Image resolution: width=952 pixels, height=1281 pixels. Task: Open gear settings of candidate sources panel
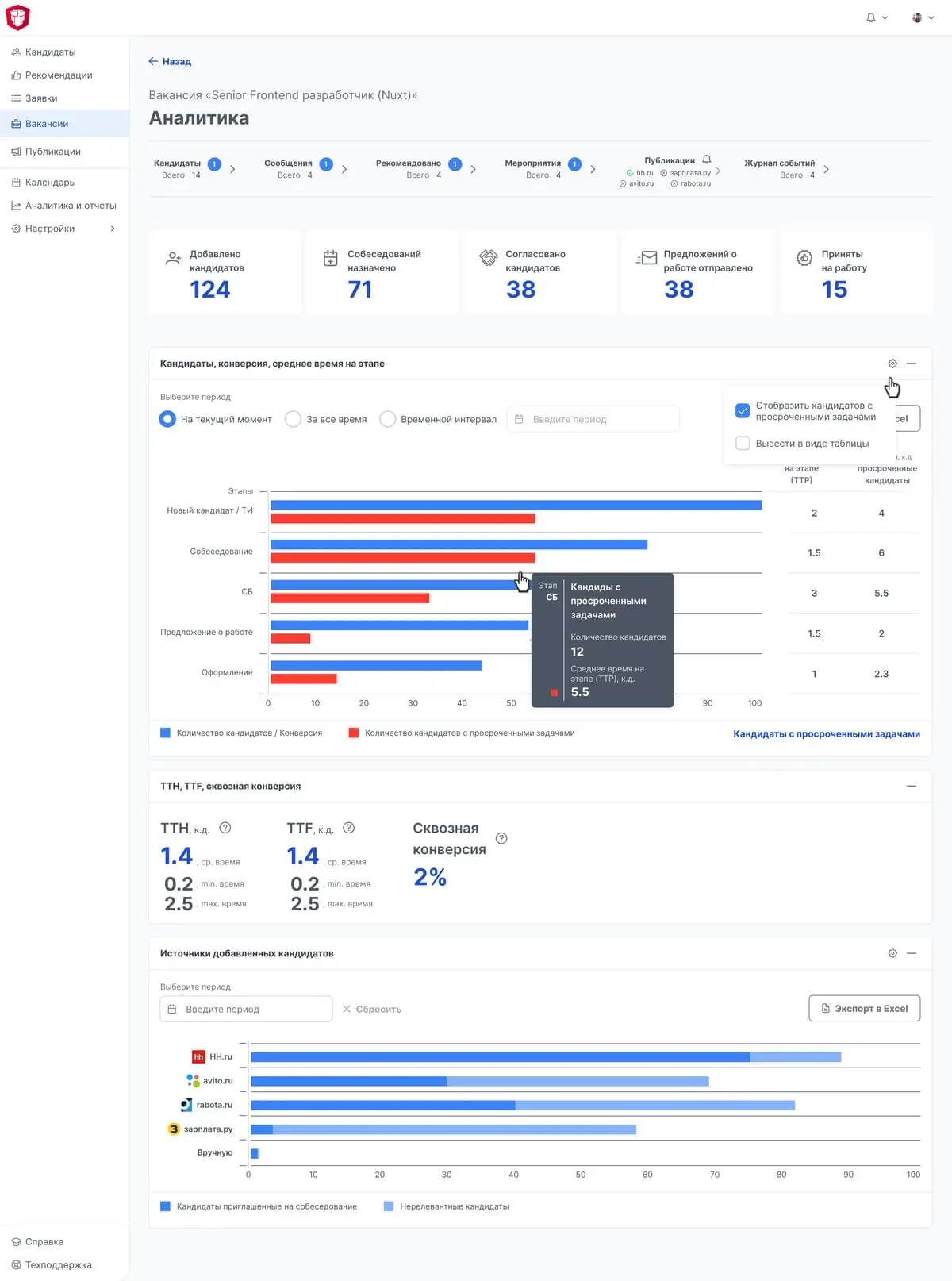(892, 953)
